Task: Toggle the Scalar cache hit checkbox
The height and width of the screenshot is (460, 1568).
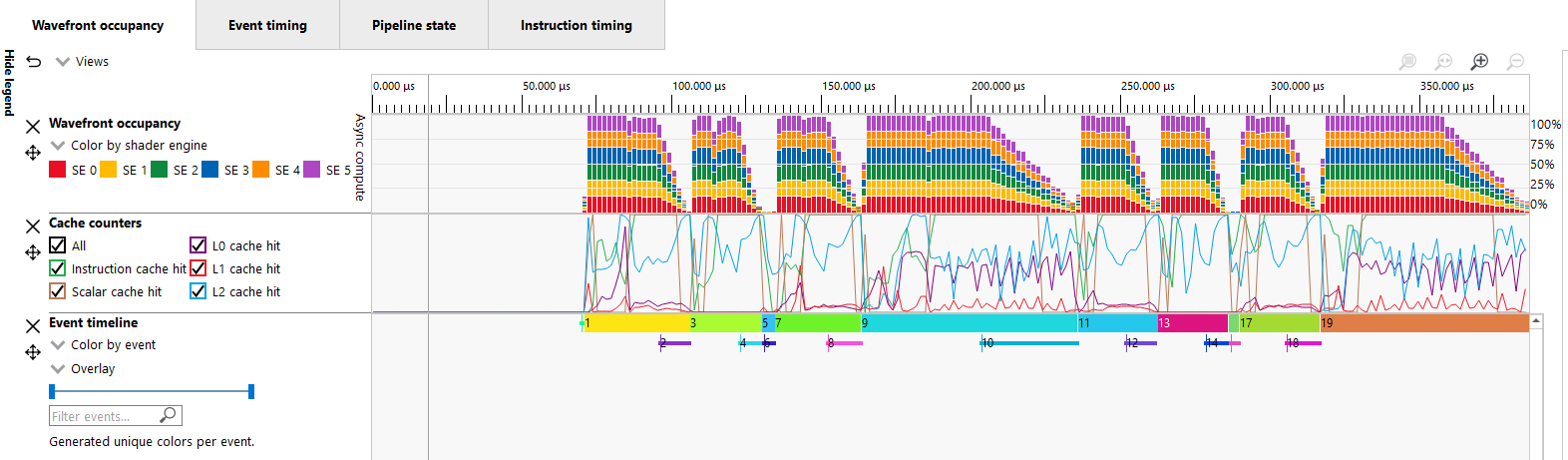Action: 58,291
